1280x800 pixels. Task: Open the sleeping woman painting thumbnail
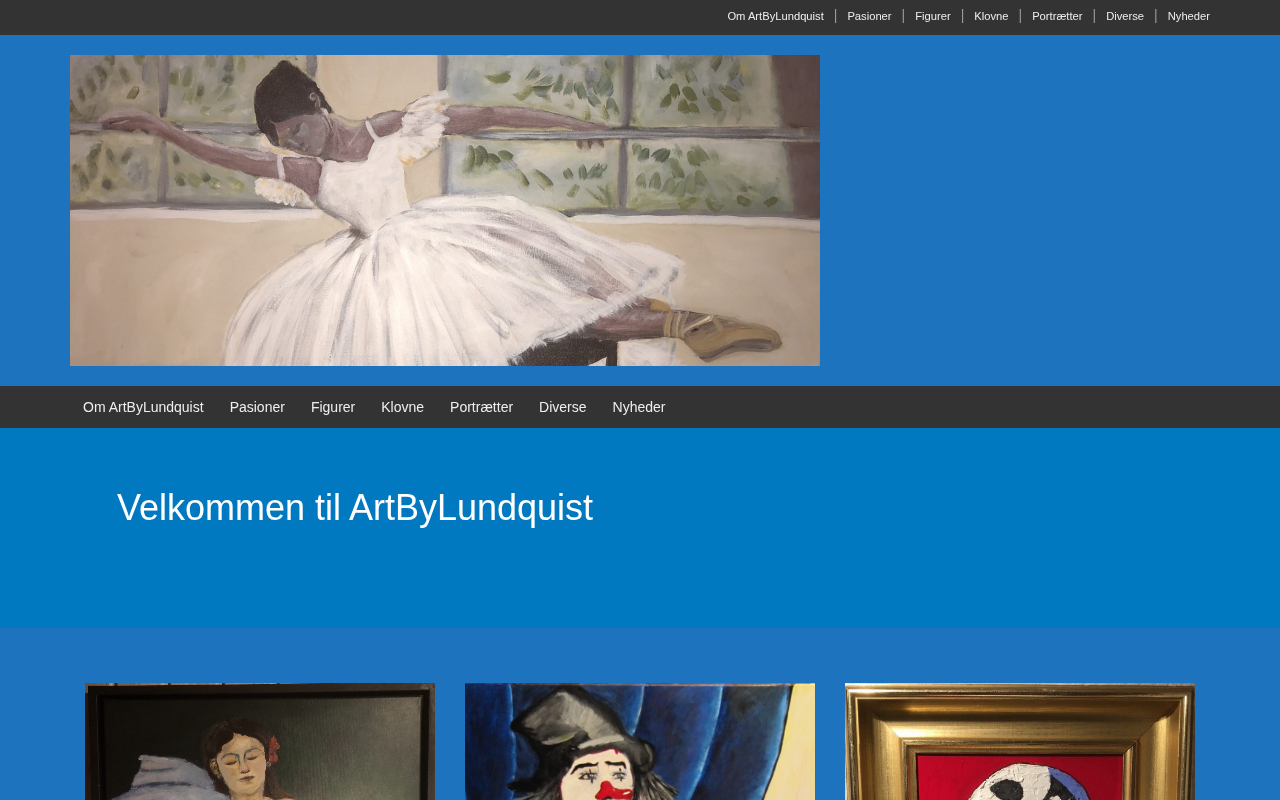(260, 742)
